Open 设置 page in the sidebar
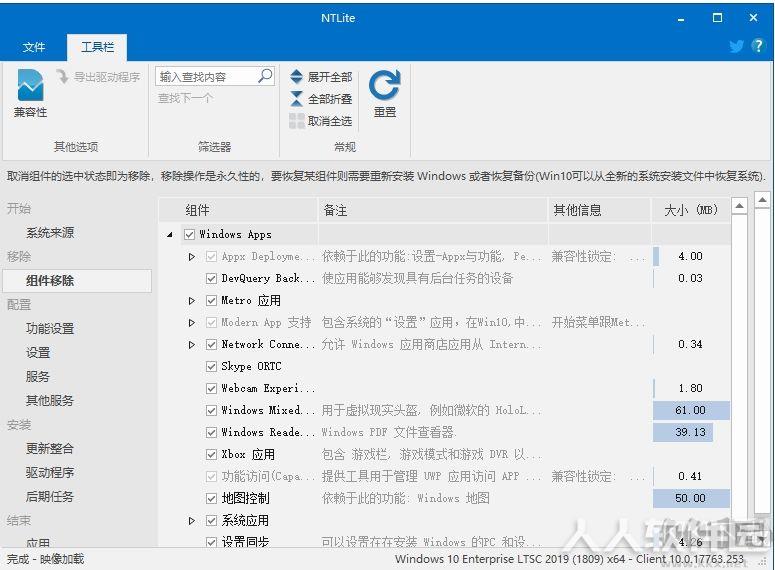The width and height of the screenshot is (775, 570). click(x=38, y=352)
